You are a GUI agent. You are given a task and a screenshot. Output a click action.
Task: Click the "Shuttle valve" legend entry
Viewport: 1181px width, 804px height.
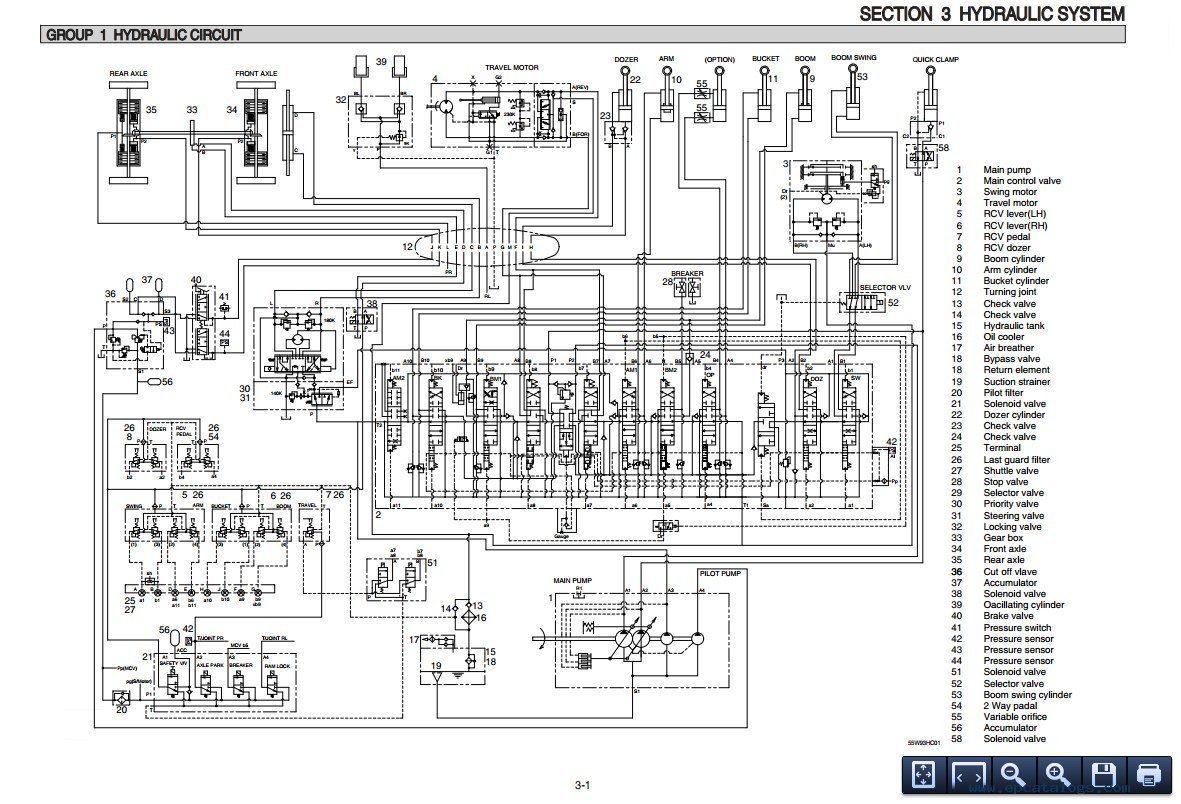pyautogui.click(x=1011, y=471)
